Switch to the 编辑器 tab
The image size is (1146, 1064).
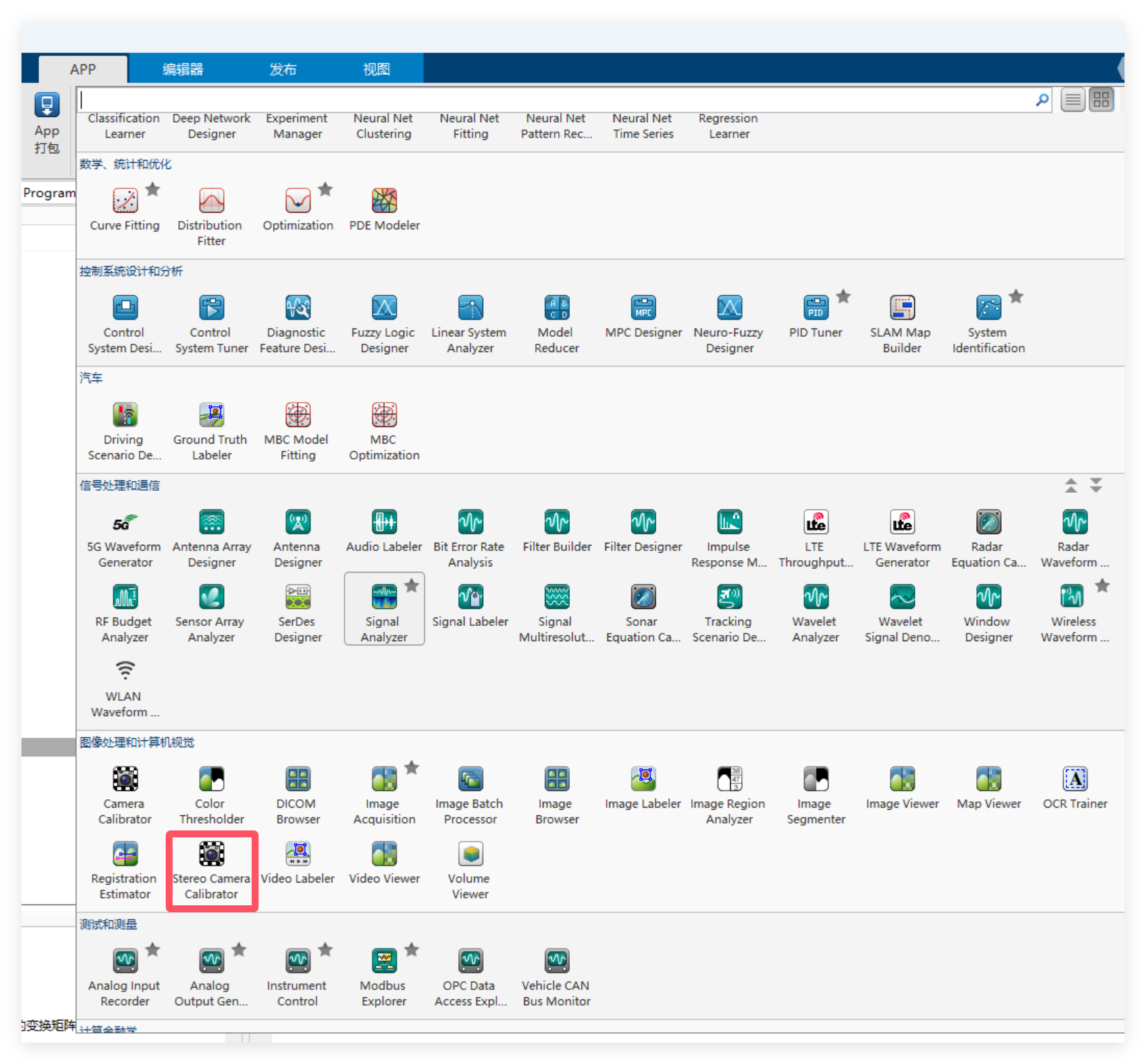click(183, 69)
